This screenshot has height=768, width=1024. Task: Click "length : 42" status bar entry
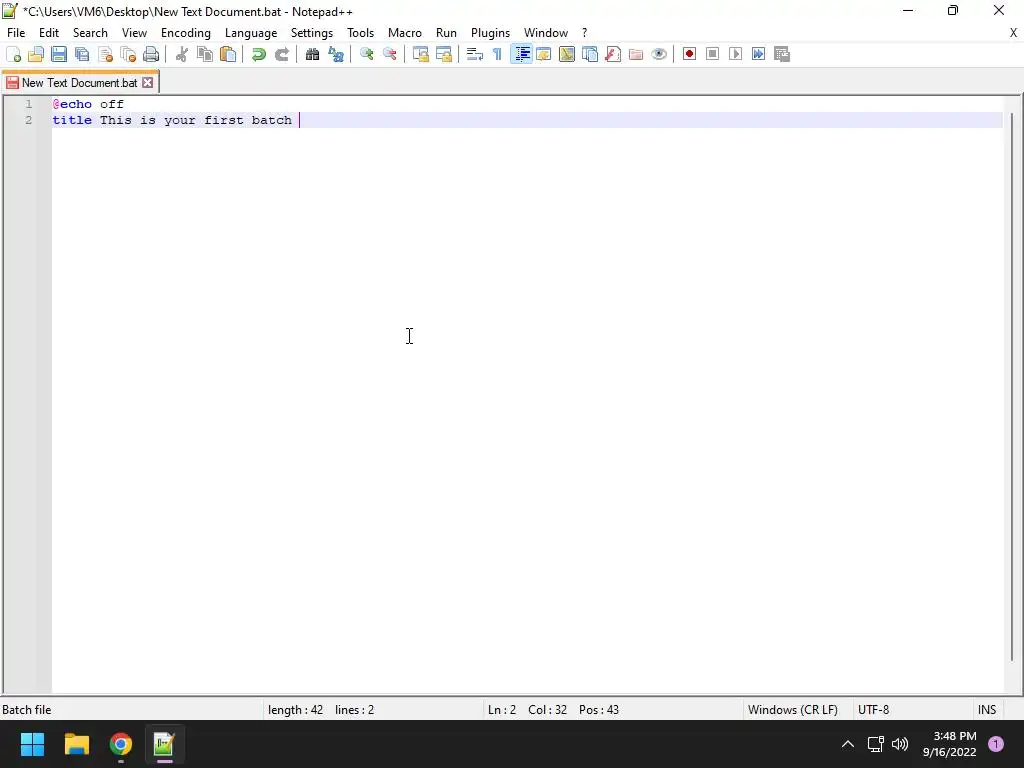pos(295,710)
